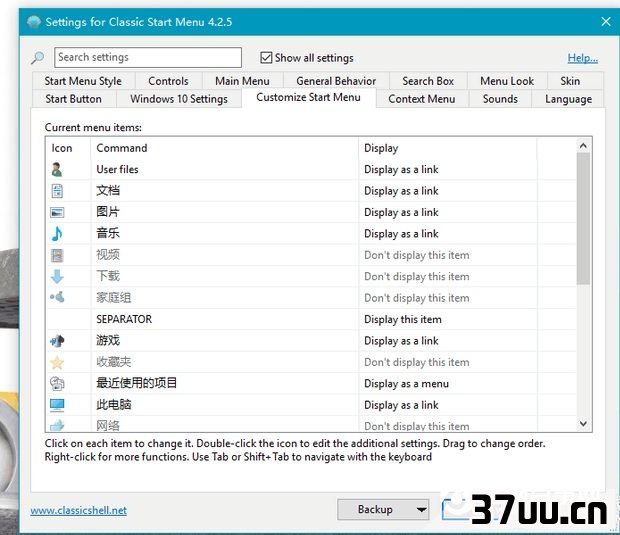620x535 pixels.
Task: Click the Classic Shell title bar icon
Action: tap(34, 21)
